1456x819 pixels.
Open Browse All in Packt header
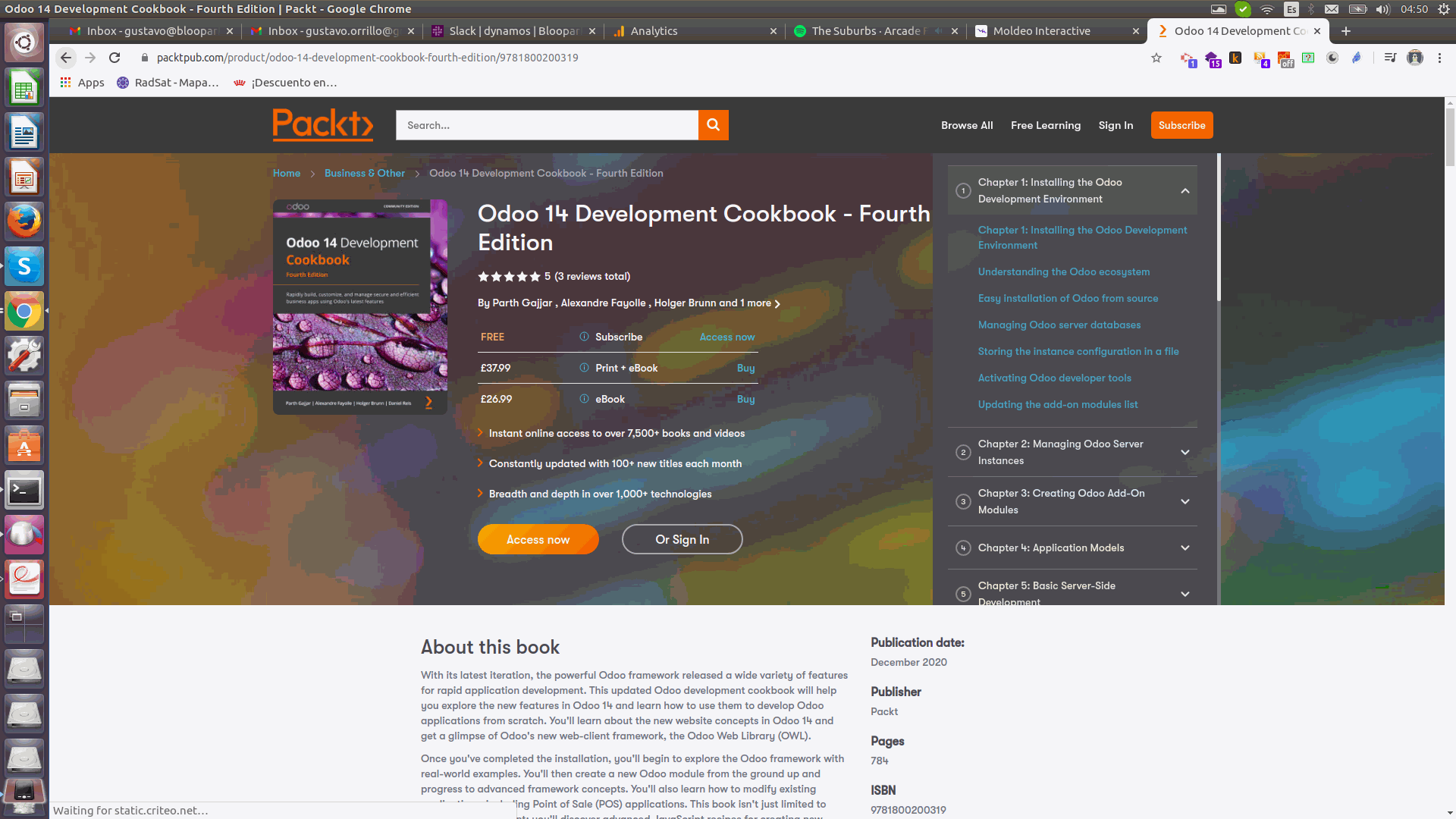pyautogui.click(x=967, y=125)
